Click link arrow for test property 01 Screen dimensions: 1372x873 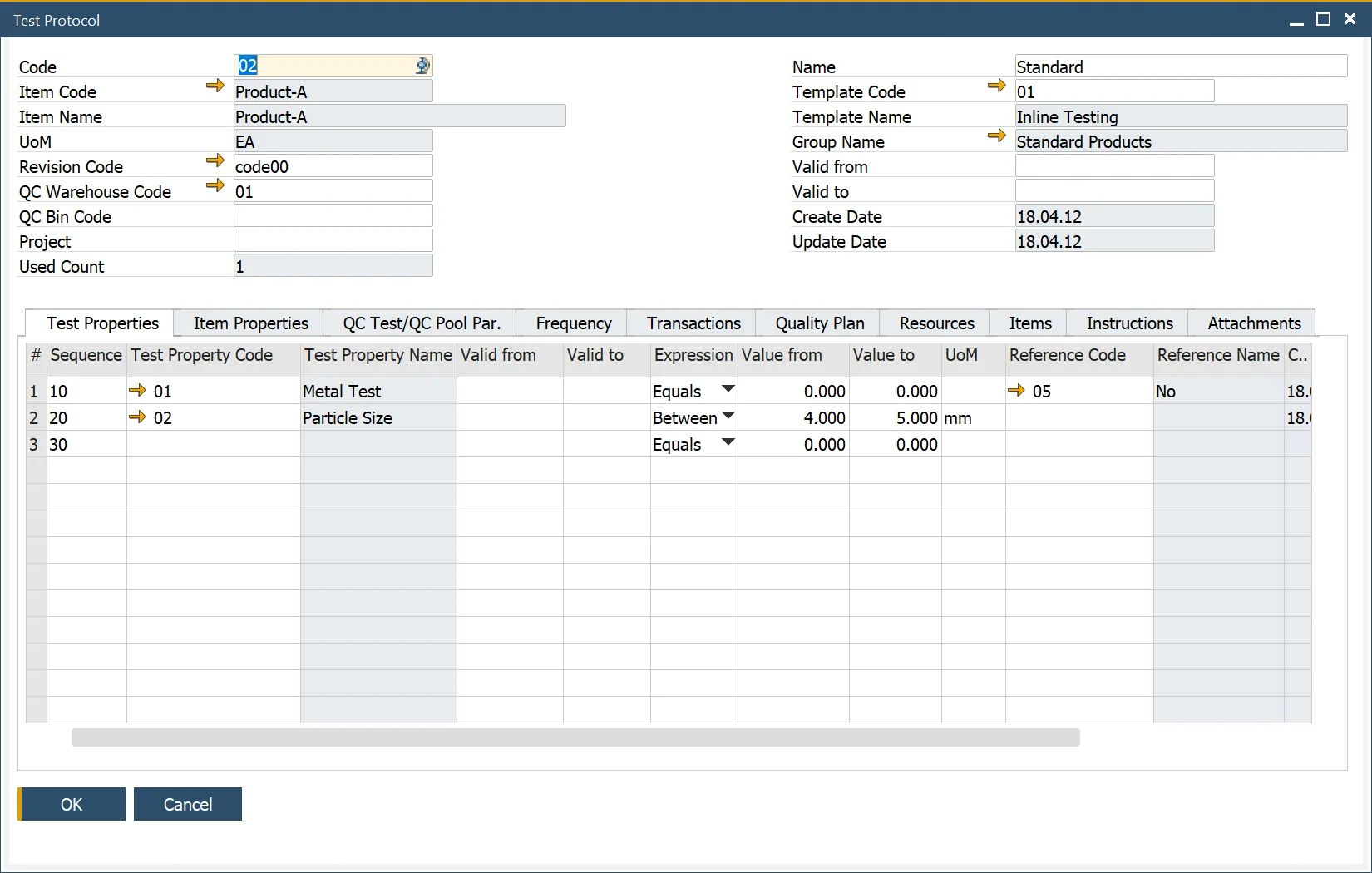pyautogui.click(x=138, y=391)
